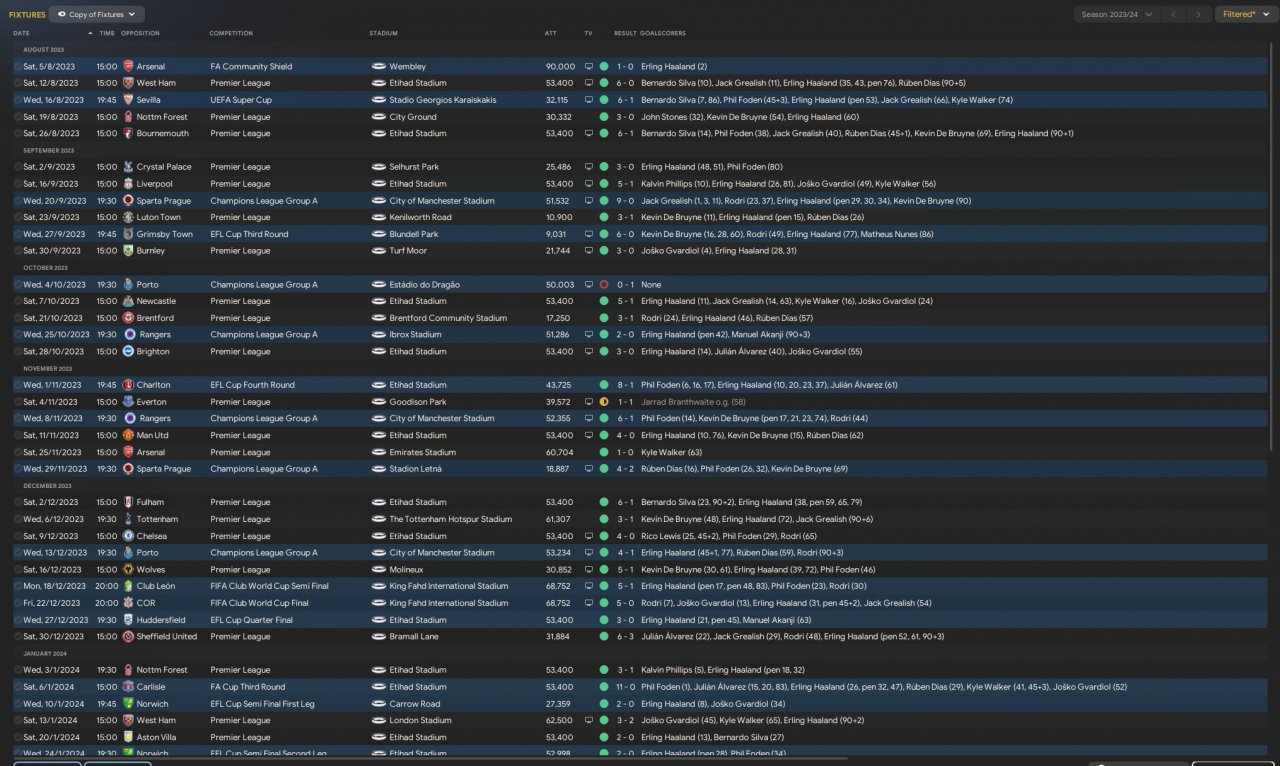The width and height of the screenshot is (1280, 766).
Task: Click the Chelsea club badge
Action: [x=128, y=536]
